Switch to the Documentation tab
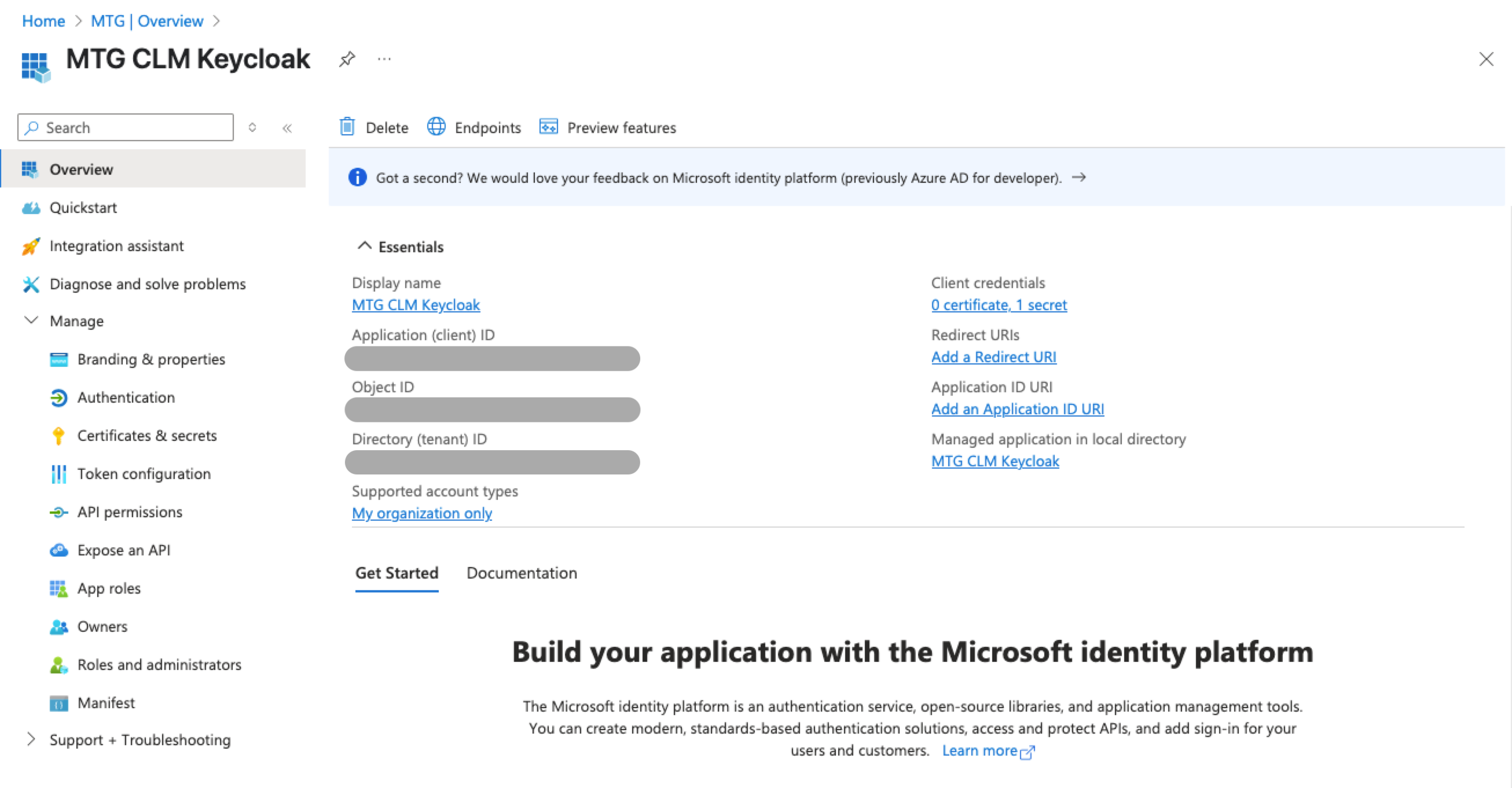The image size is (1512, 788). click(x=521, y=573)
